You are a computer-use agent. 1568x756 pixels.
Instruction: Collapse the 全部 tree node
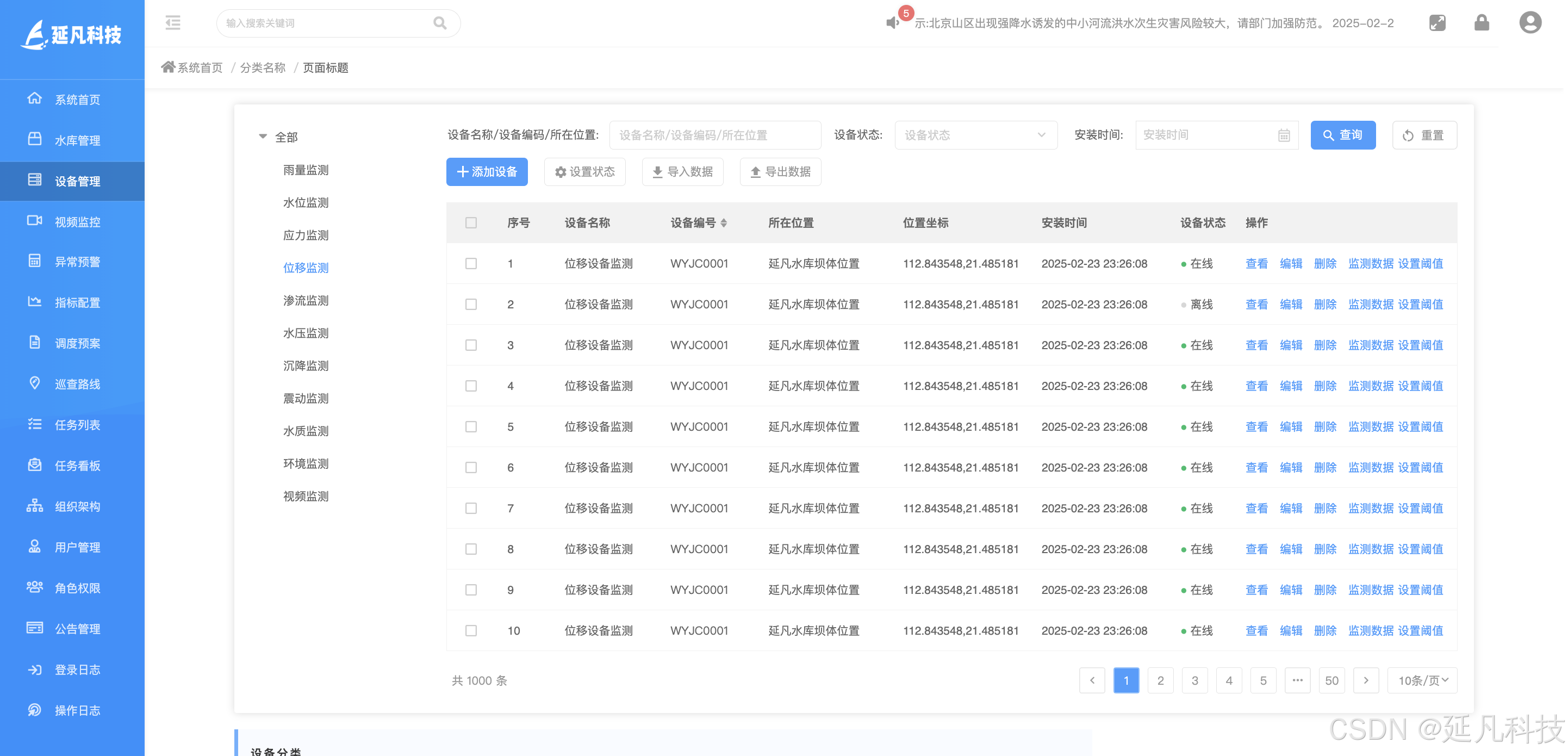pos(263,137)
